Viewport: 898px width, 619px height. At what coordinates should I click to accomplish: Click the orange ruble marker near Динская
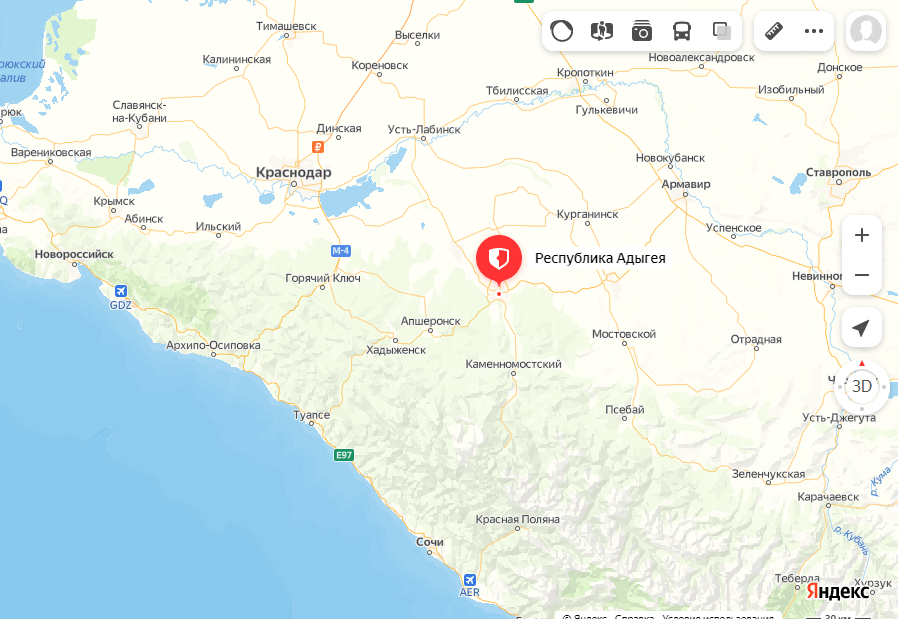tap(318, 147)
